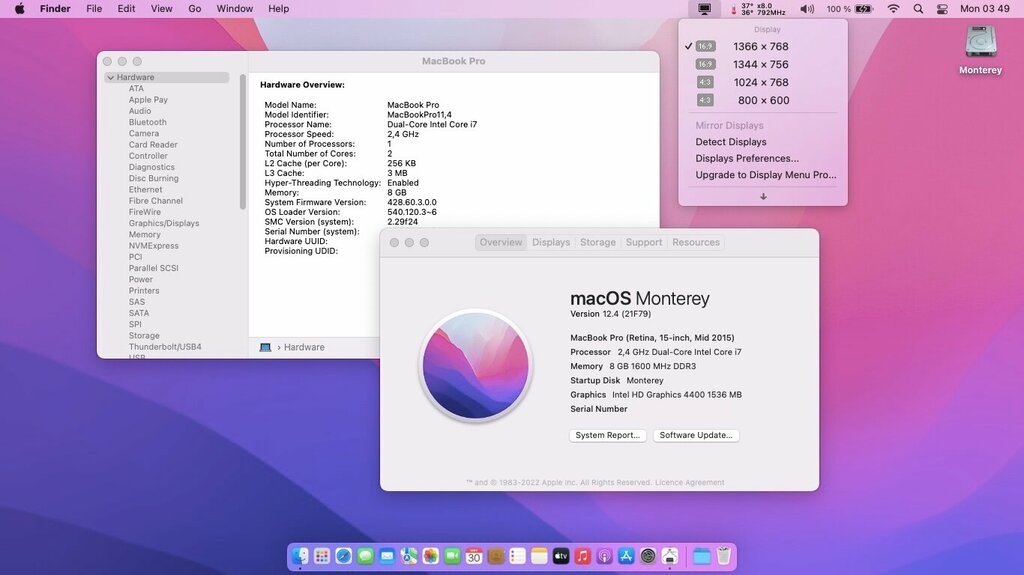Viewport: 1024px width, 575px height.
Task: Launch the Photos app in Dock
Action: [x=430, y=556]
